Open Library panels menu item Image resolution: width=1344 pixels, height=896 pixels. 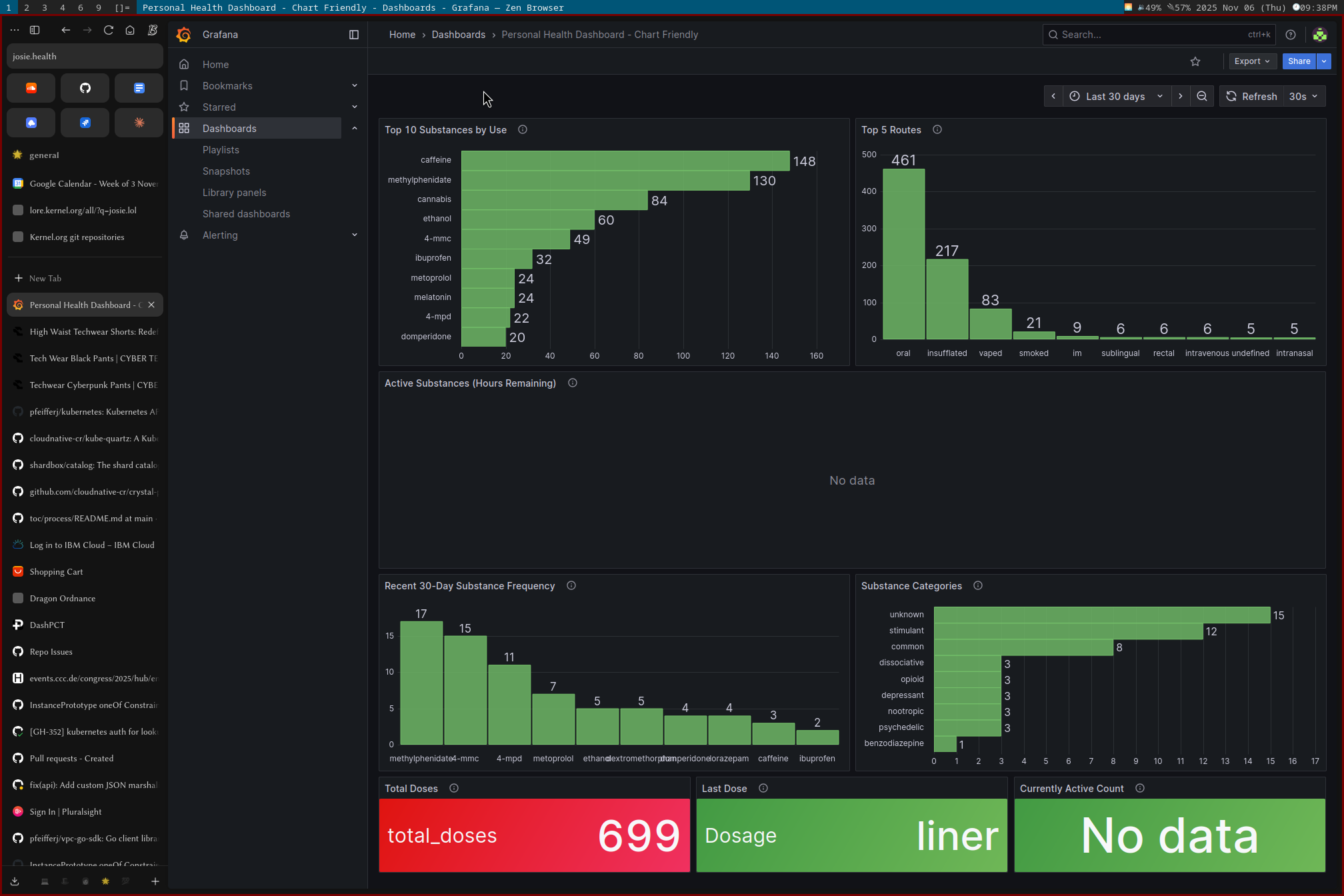point(234,193)
